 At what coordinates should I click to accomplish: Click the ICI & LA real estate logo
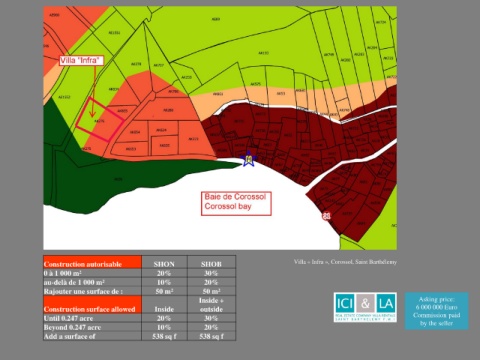(365, 307)
